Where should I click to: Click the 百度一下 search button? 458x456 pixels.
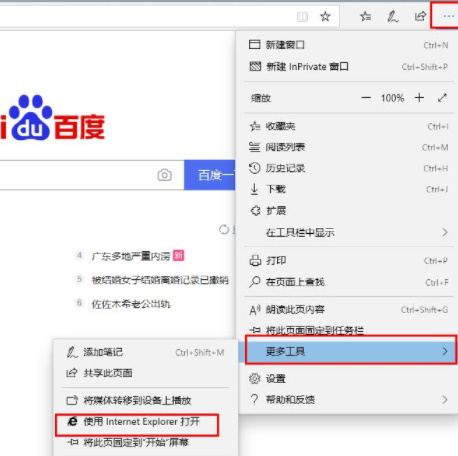[210, 175]
